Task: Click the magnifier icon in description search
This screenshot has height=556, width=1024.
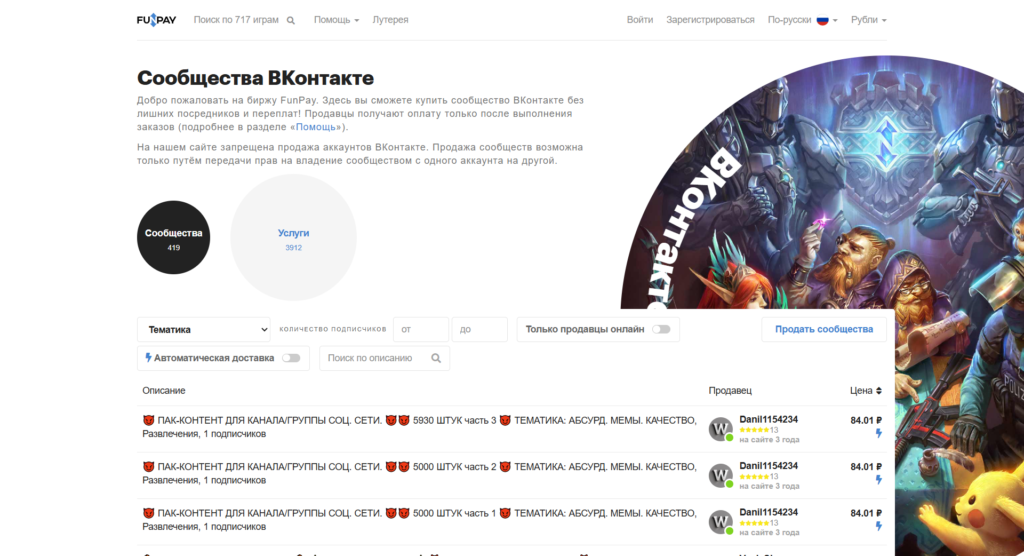Action: pyautogui.click(x=436, y=358)
